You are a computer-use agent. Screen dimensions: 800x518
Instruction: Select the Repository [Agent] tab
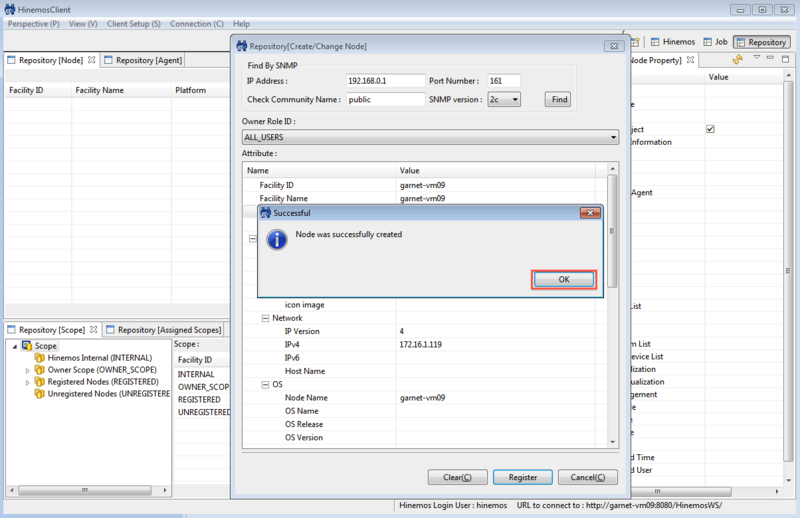pyautogui.click(x=143, y=60)
